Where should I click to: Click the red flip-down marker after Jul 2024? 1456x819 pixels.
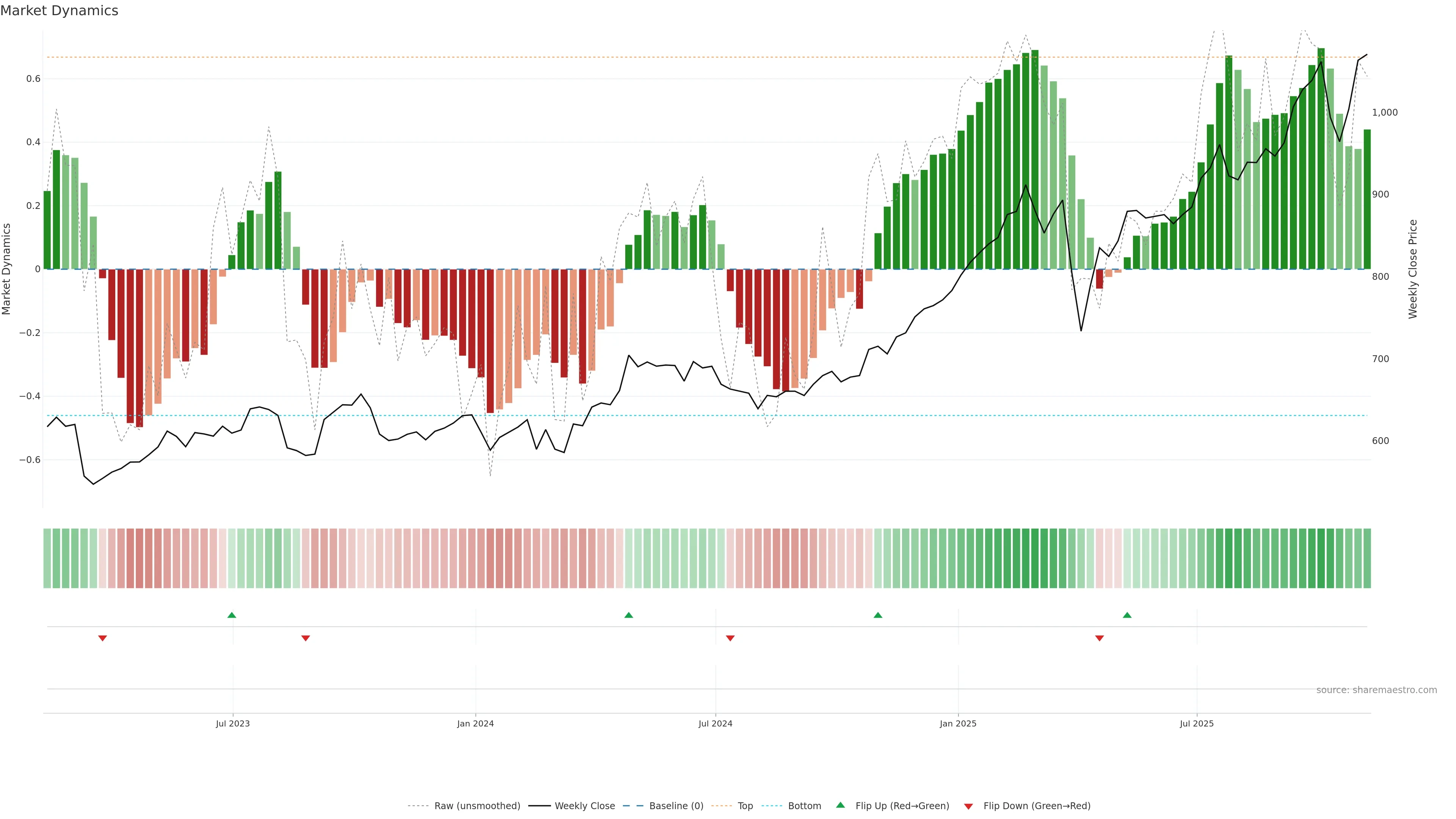tap(730, 638)
